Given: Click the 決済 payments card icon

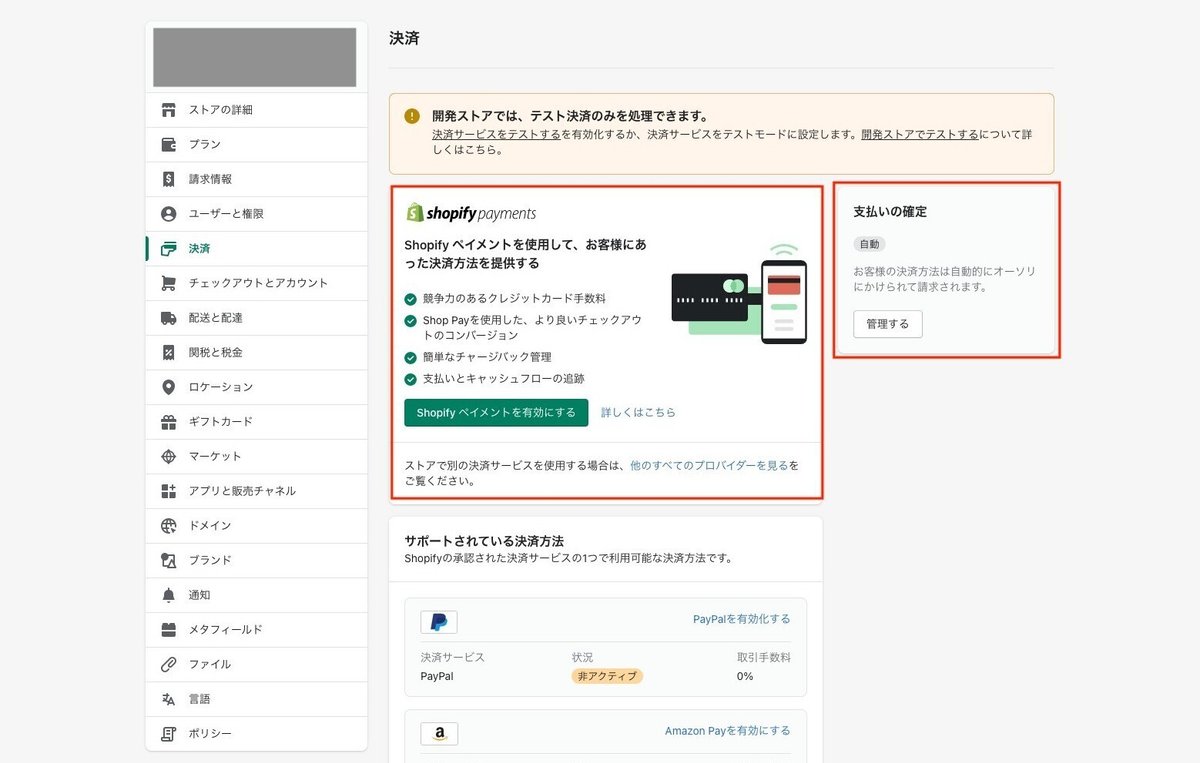Looking at the screenshot, I should [168, 248].
